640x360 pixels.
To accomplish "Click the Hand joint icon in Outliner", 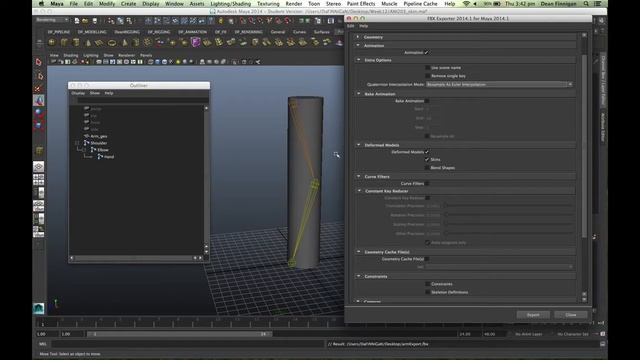I will point(100,156).
